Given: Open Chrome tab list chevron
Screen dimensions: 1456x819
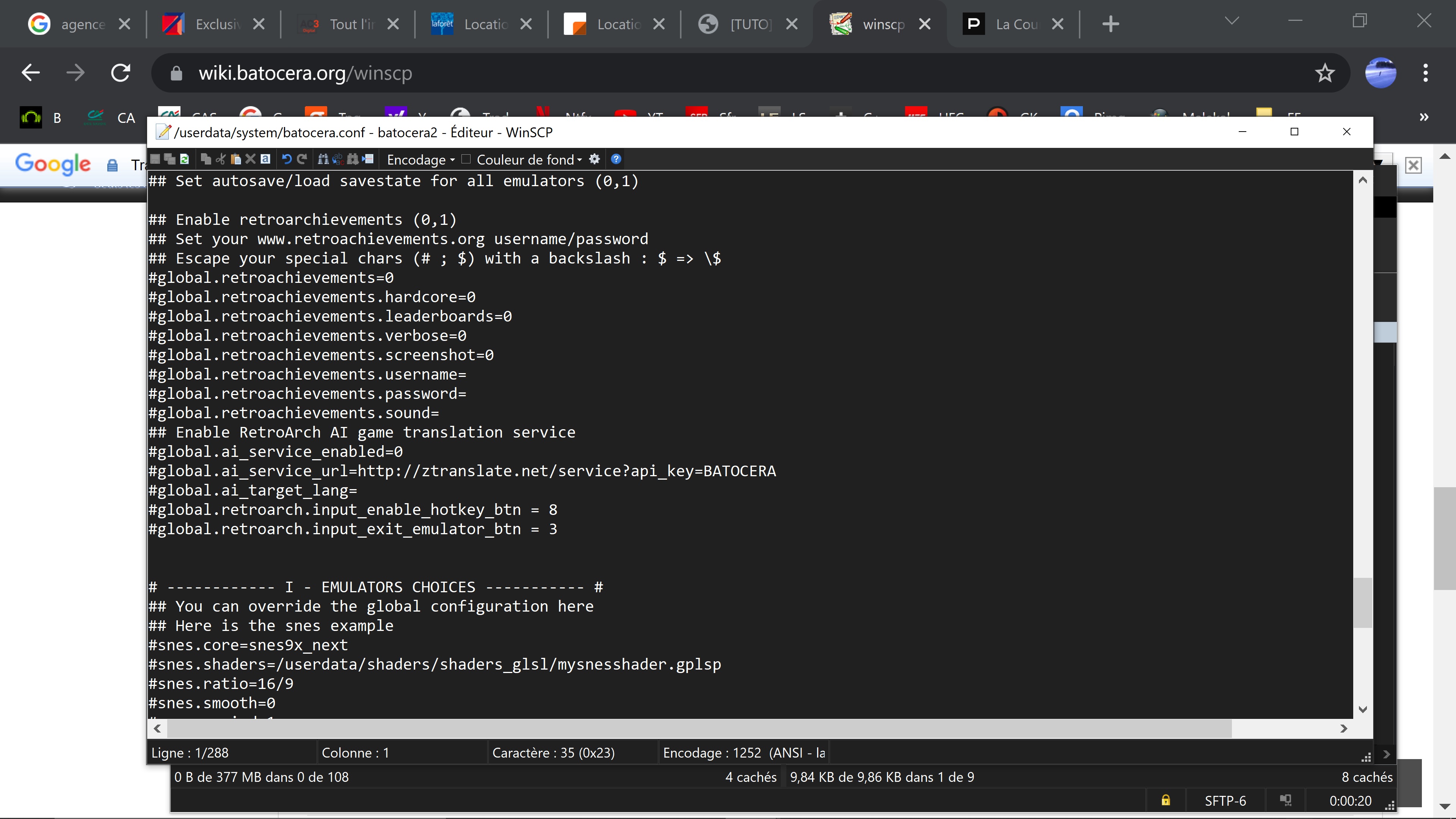Looking at the screenshot, I should click(1232, 22).
